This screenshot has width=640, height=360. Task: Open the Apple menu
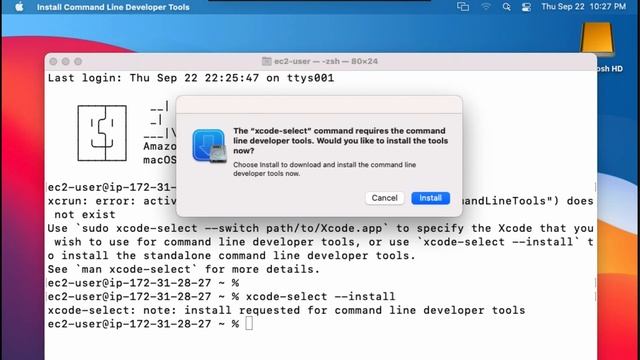[x=19, y=7]
